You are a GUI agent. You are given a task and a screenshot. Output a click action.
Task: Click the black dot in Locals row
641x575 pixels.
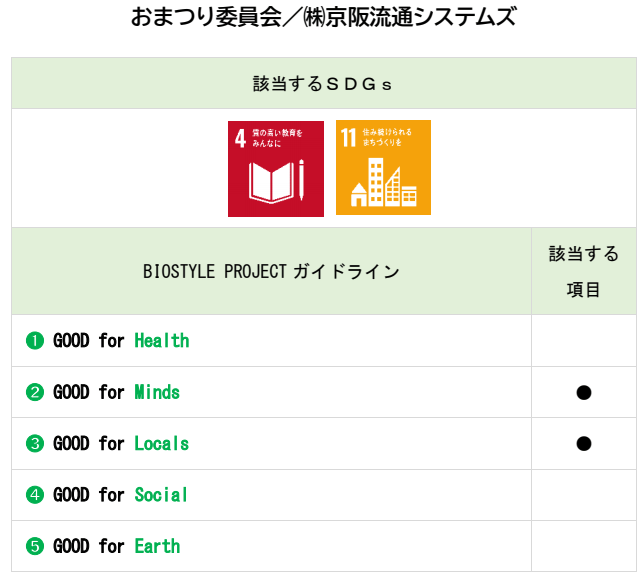click(584, 443)
